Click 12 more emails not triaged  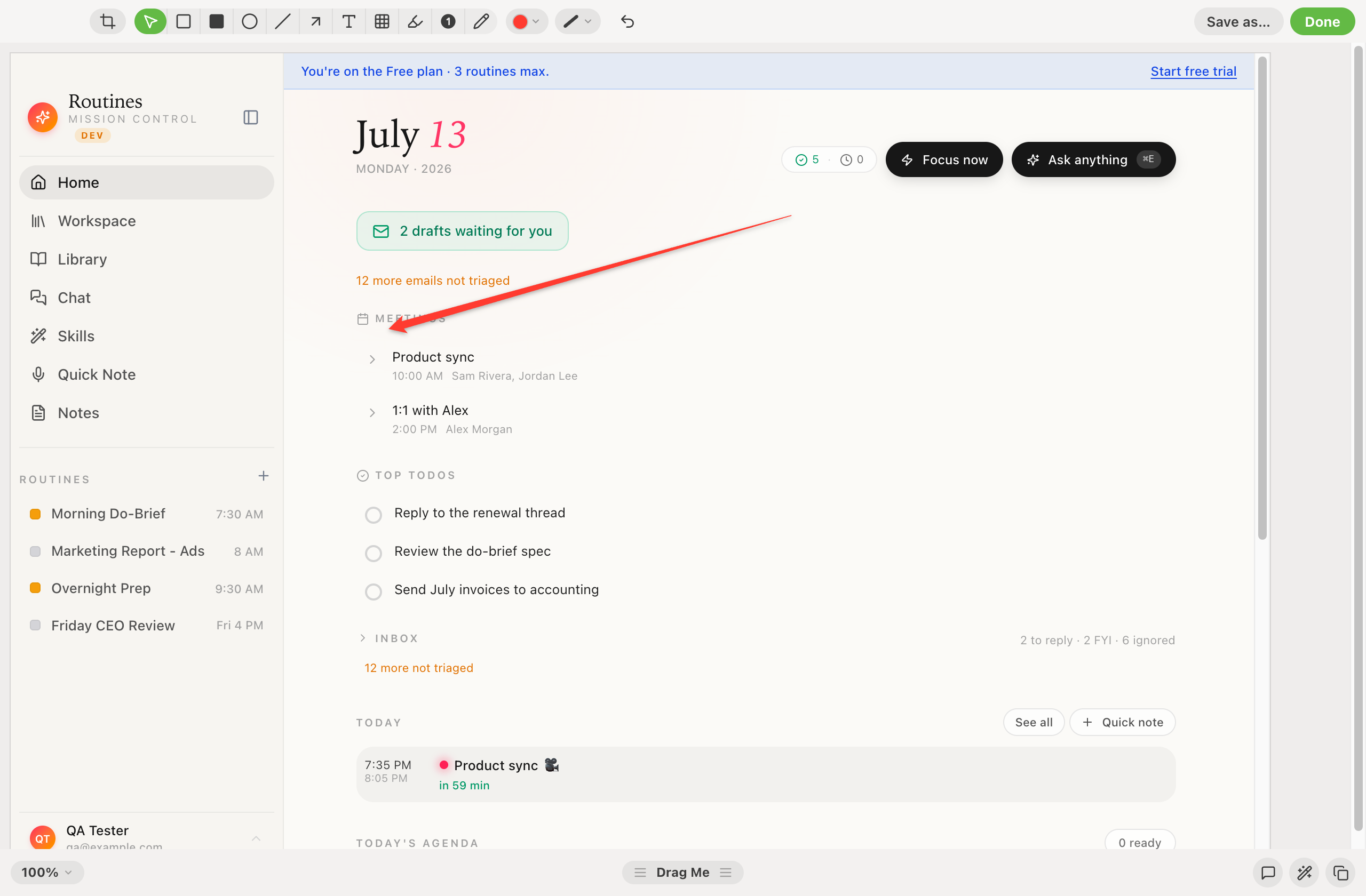(x=433, y=281)
